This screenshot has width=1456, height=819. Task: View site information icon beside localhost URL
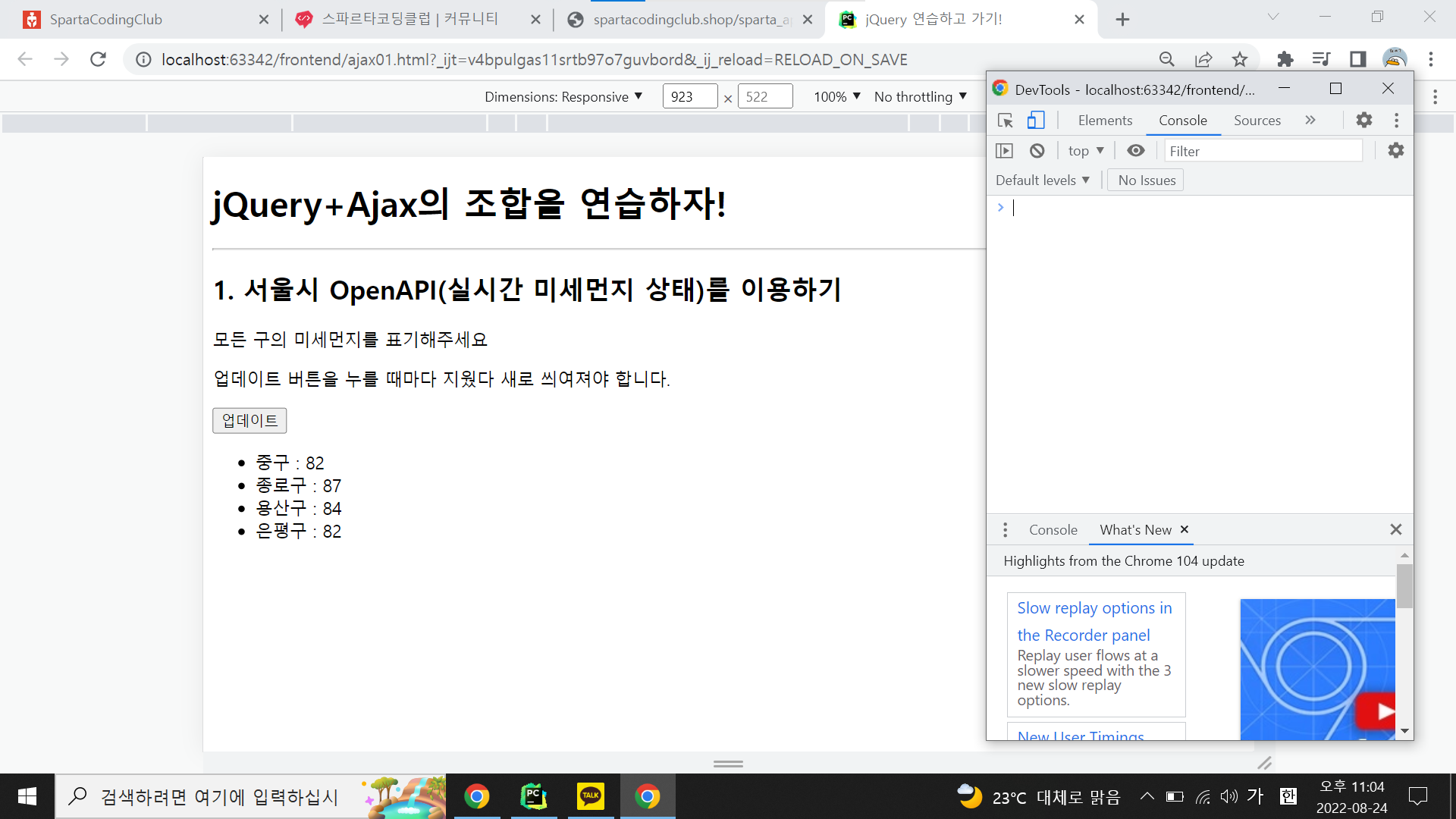tap(143, 59)
